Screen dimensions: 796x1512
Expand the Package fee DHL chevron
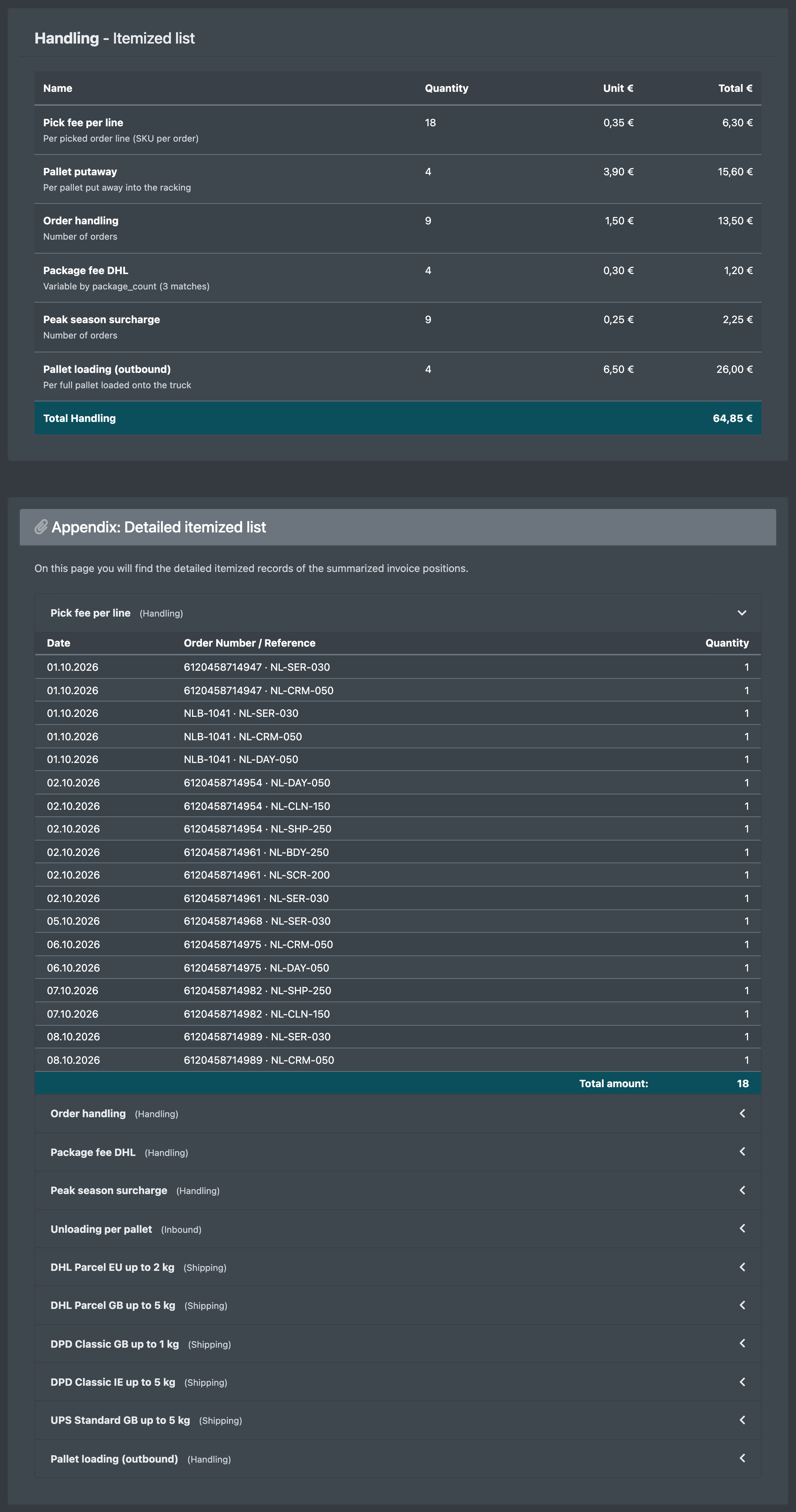(x=742, y=1152)
